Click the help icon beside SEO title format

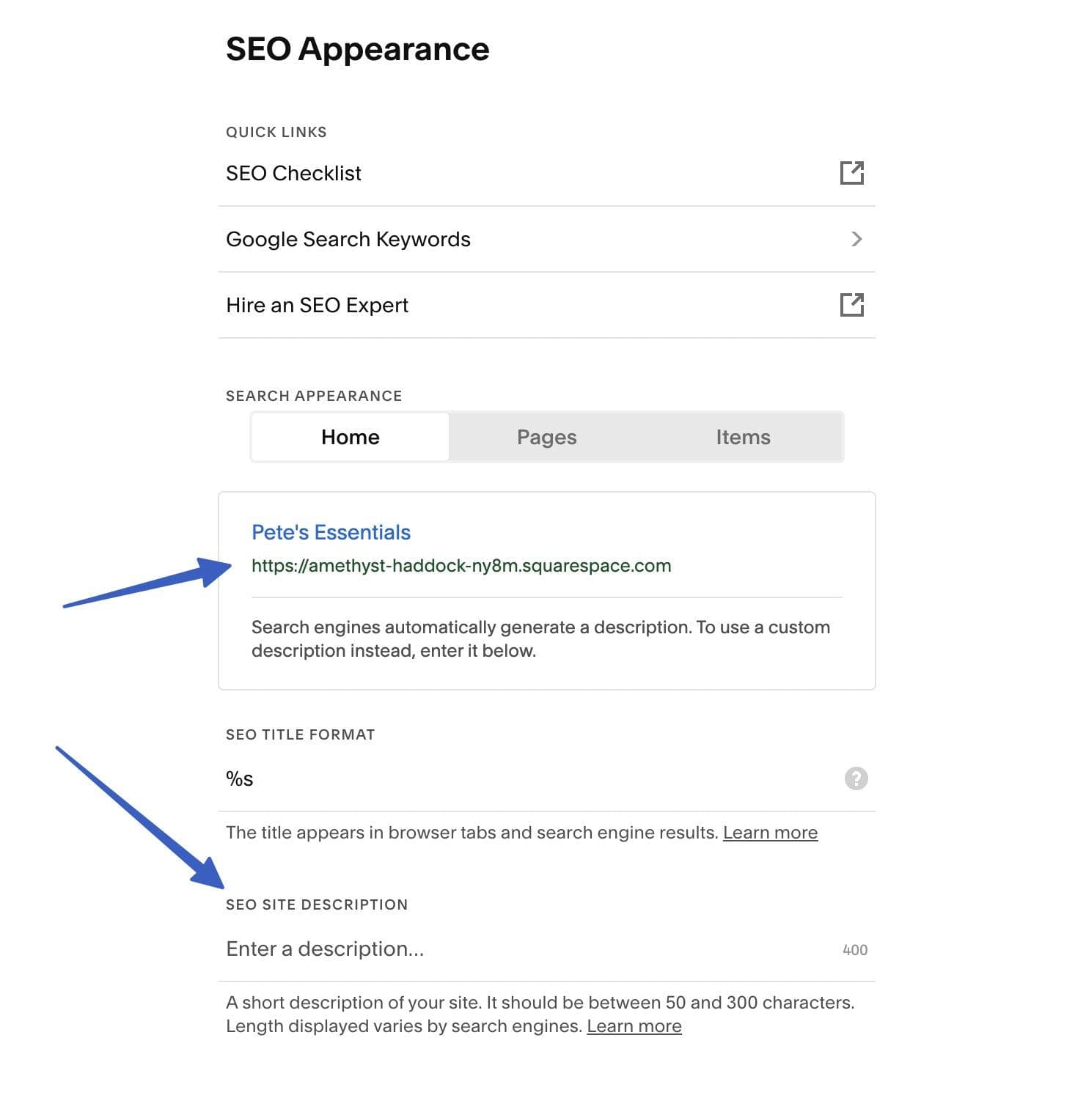855,778
